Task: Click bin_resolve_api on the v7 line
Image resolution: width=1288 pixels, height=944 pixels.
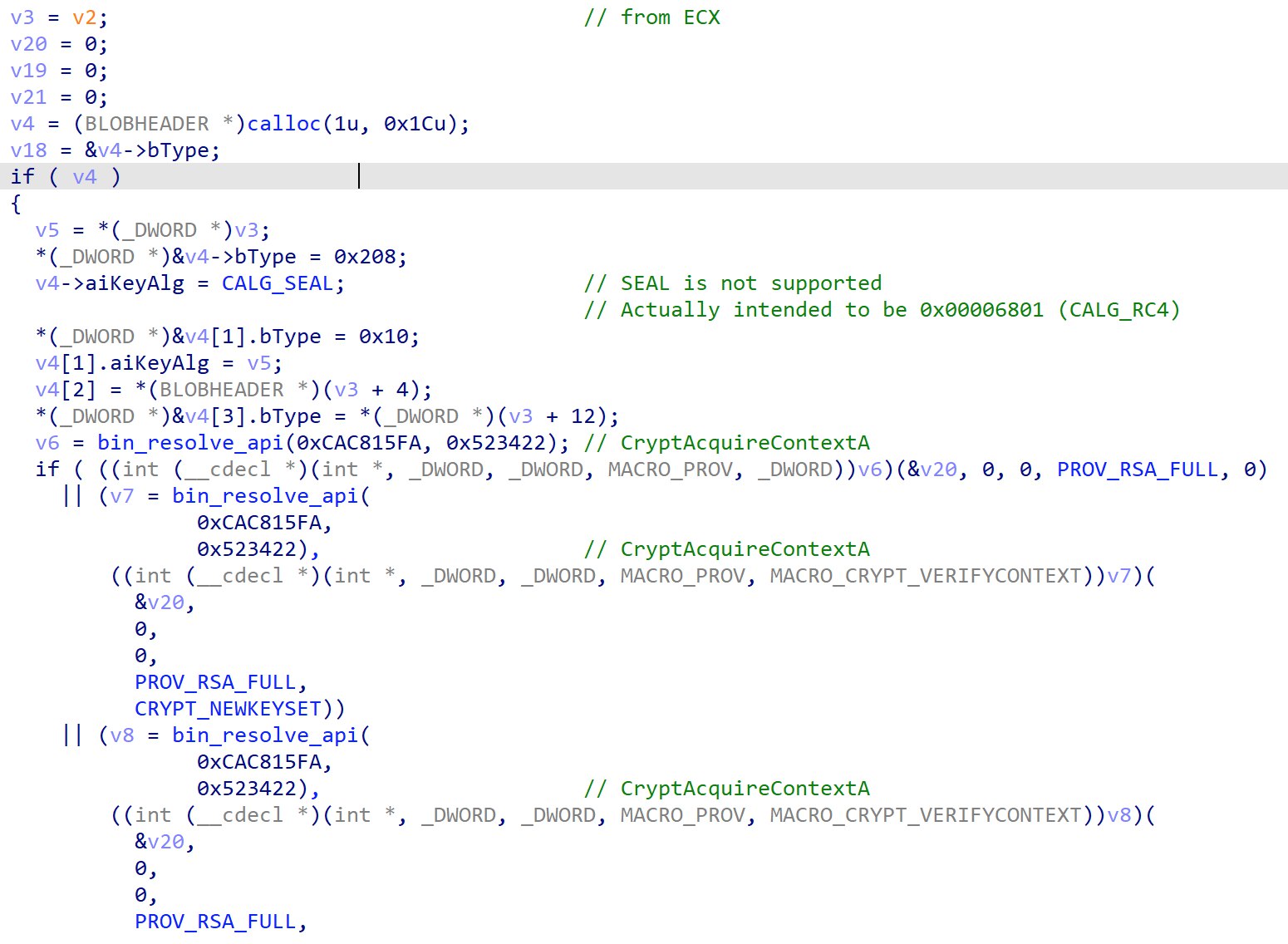Action: point(265,496)
